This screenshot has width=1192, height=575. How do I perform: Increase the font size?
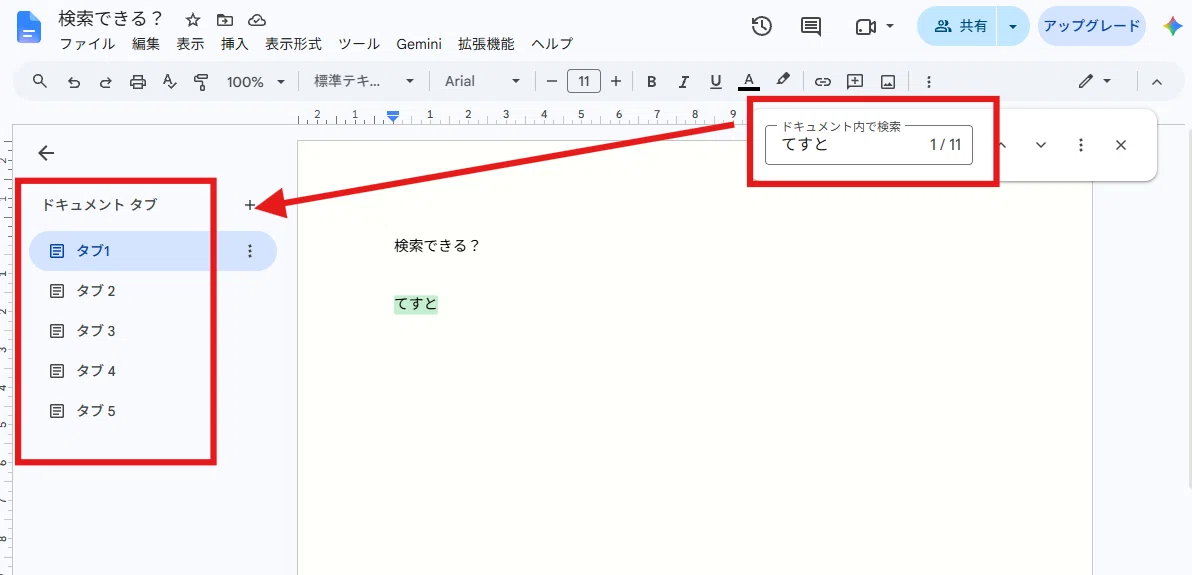(x=616, y=81)
